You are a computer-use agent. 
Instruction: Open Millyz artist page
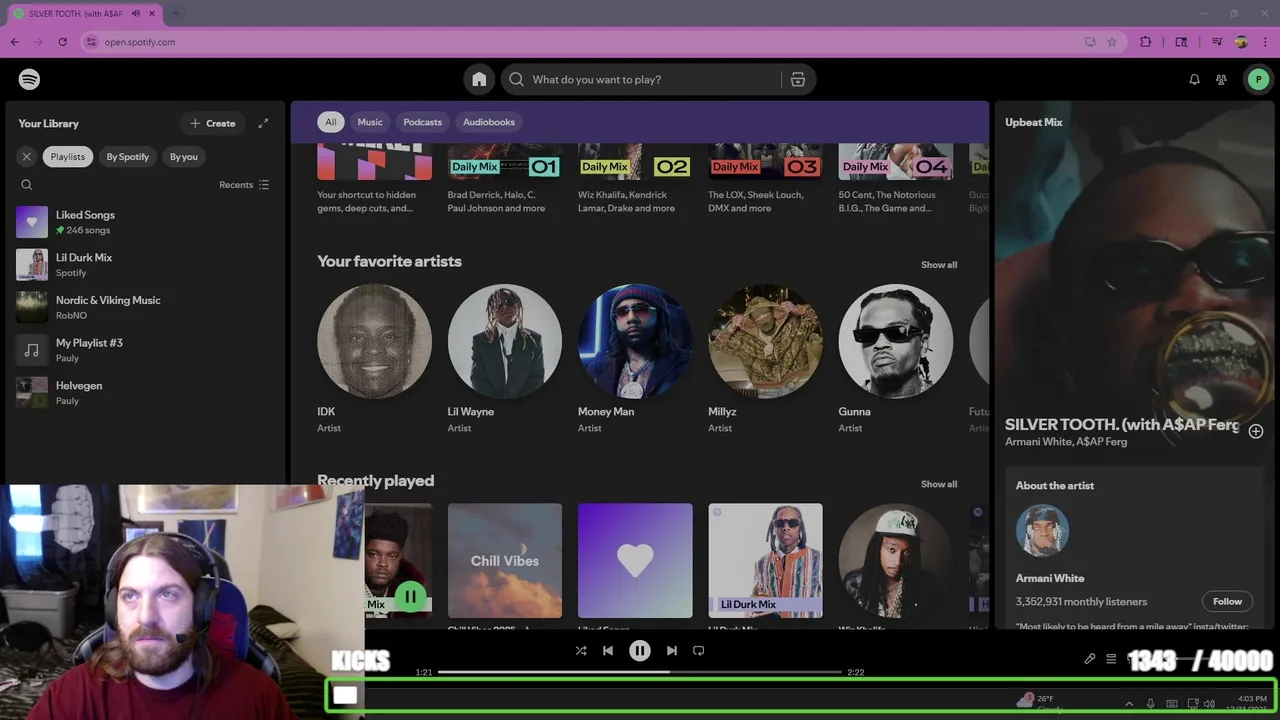(x=765, y=359)
